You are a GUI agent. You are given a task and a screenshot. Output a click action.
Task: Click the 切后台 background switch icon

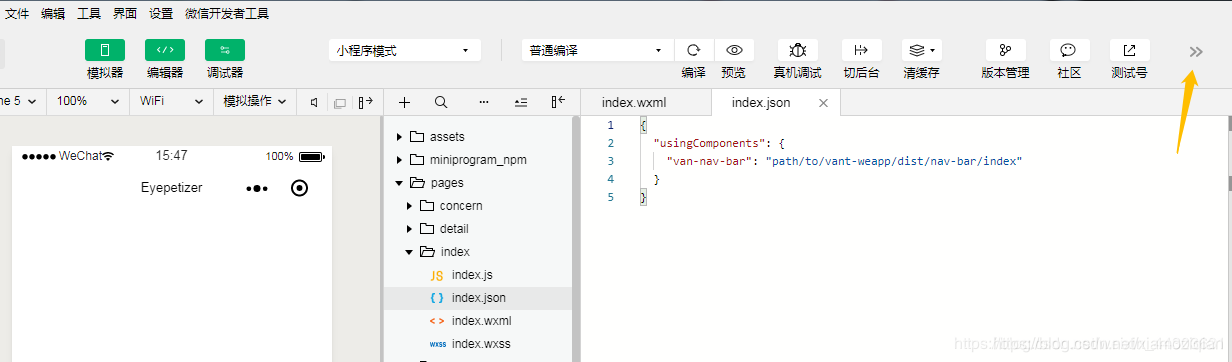coord(861,50)
